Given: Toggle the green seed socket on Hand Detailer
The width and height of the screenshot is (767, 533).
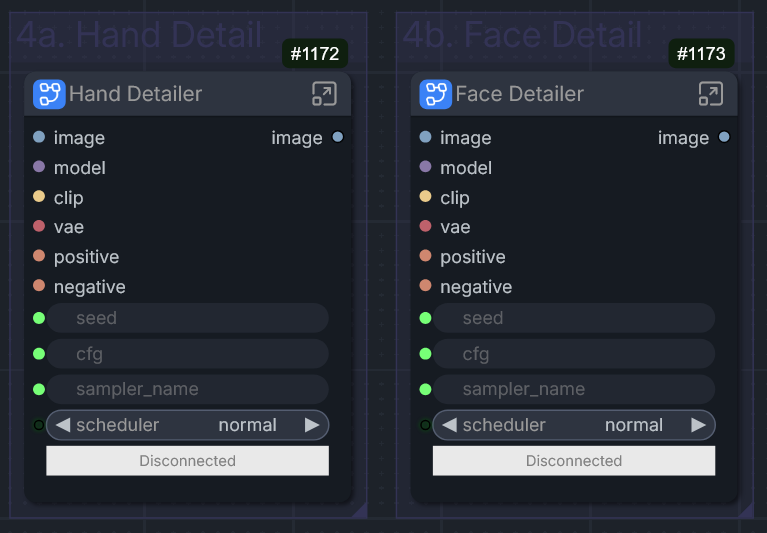Looking at the screenshot, I should tap(39, 318).
